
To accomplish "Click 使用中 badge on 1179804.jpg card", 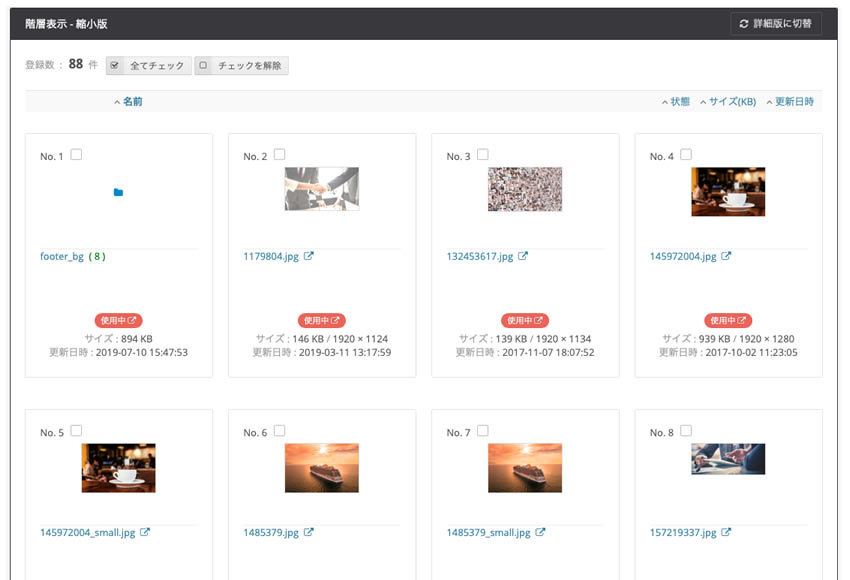I will (321, 320).
